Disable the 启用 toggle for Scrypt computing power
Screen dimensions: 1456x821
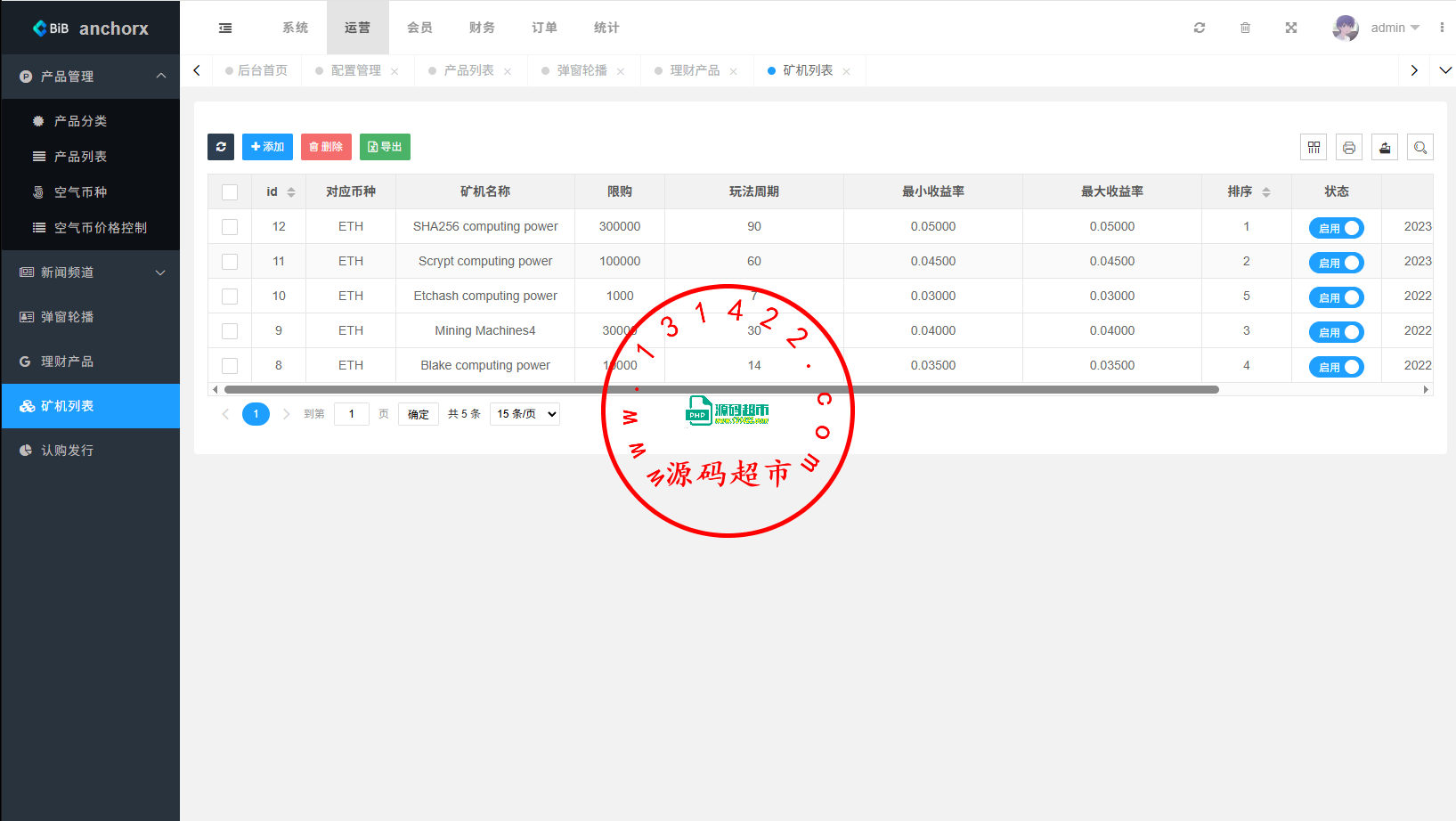1336,262
